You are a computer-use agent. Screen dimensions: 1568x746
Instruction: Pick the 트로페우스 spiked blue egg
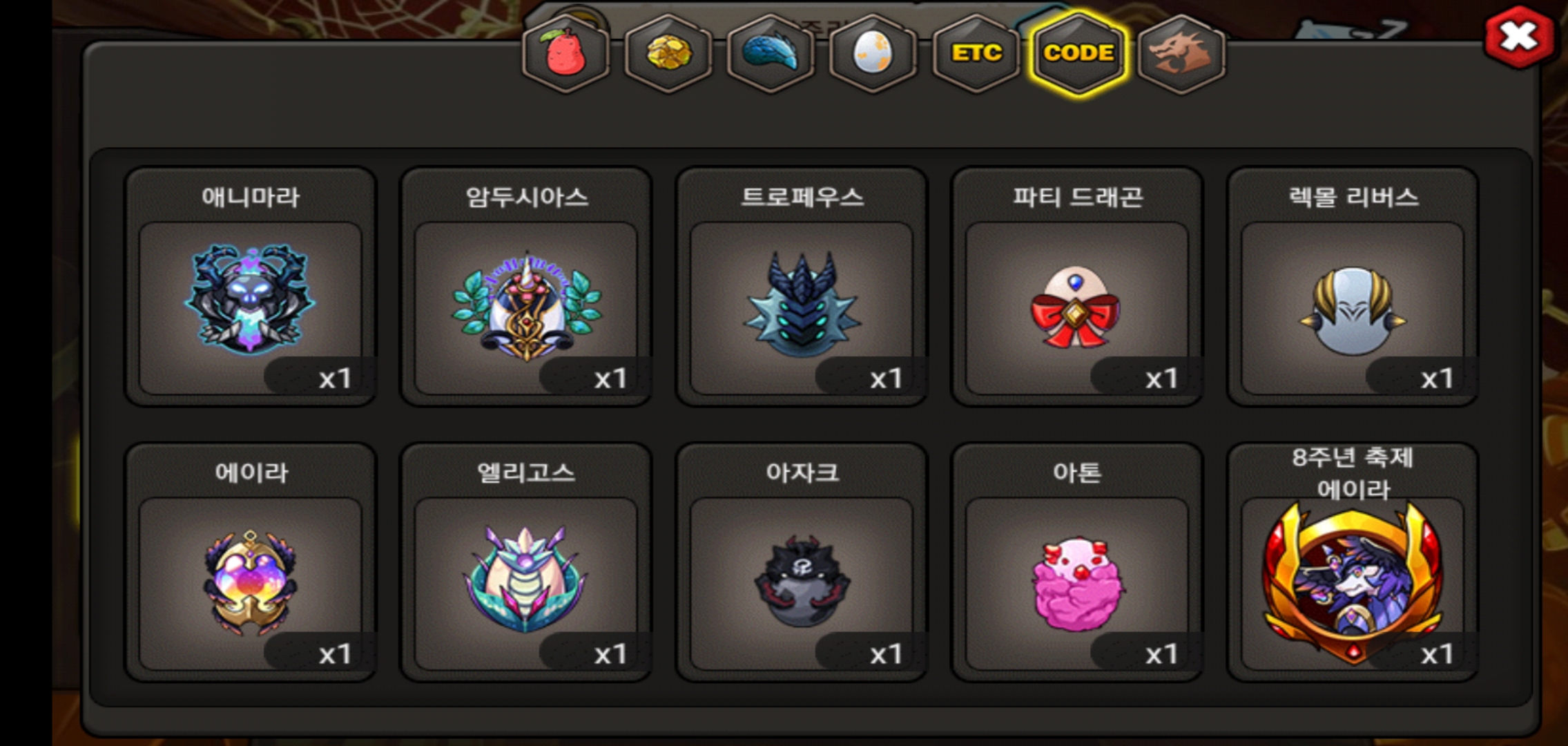pyautogui.click(x=801, y=307)
